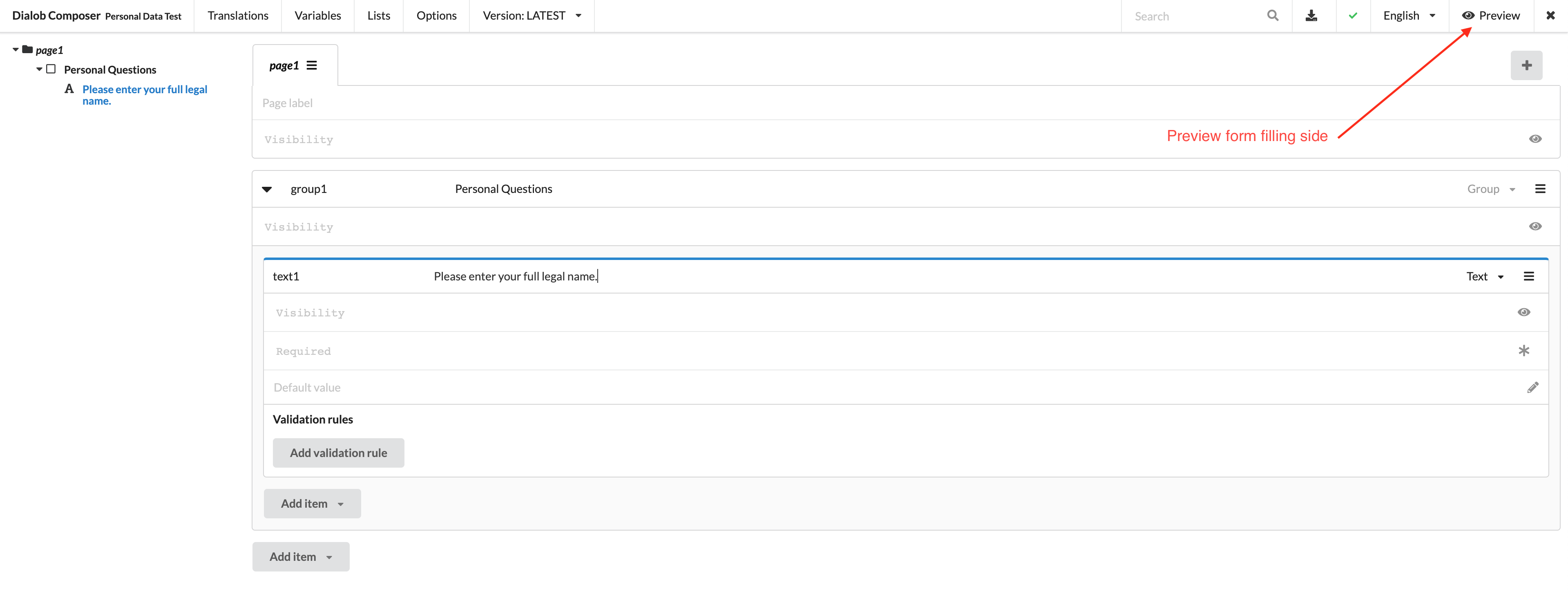The width and height of the screenshot is (1568, 596).
Task: Check the Personal Questions checkbox in the tree
Action: point(51,69)
